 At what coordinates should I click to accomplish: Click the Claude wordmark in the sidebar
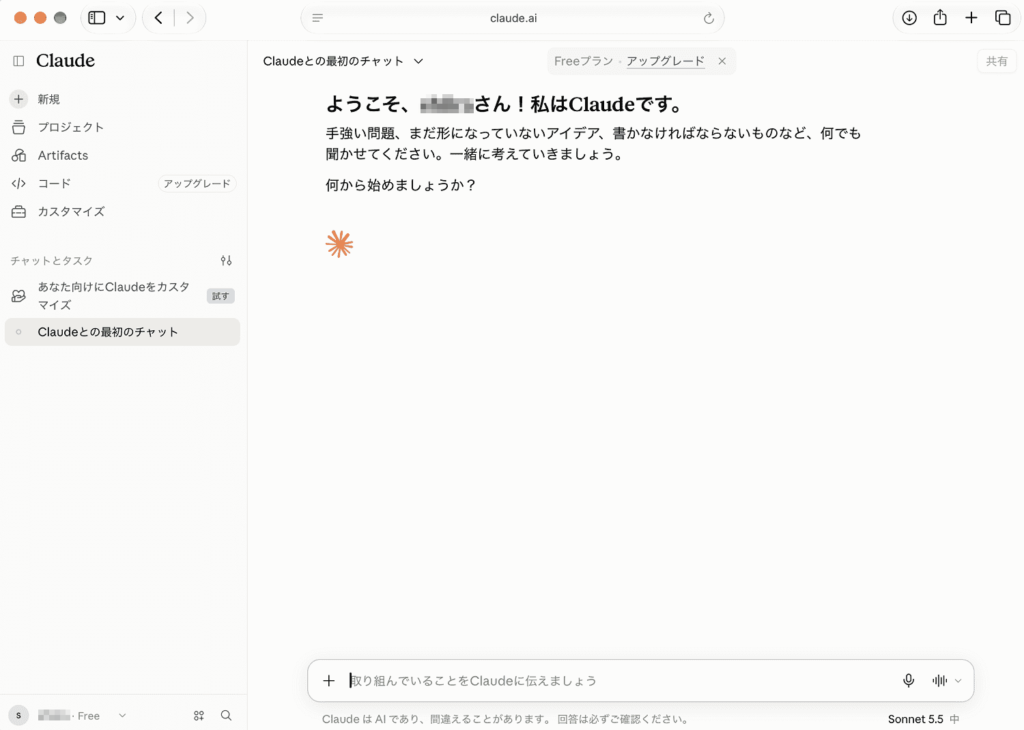click(x=65, y=61)
